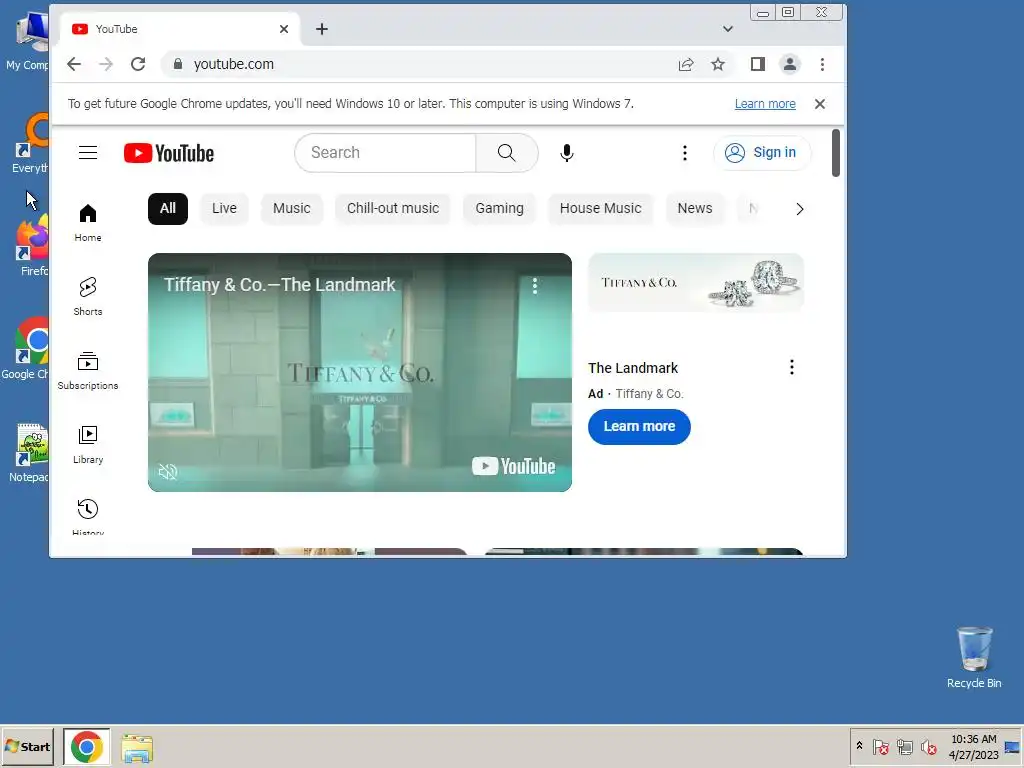Open File Explorer from the taskbar
This screenshot has width=1024, height=768.
click(137, 748)
